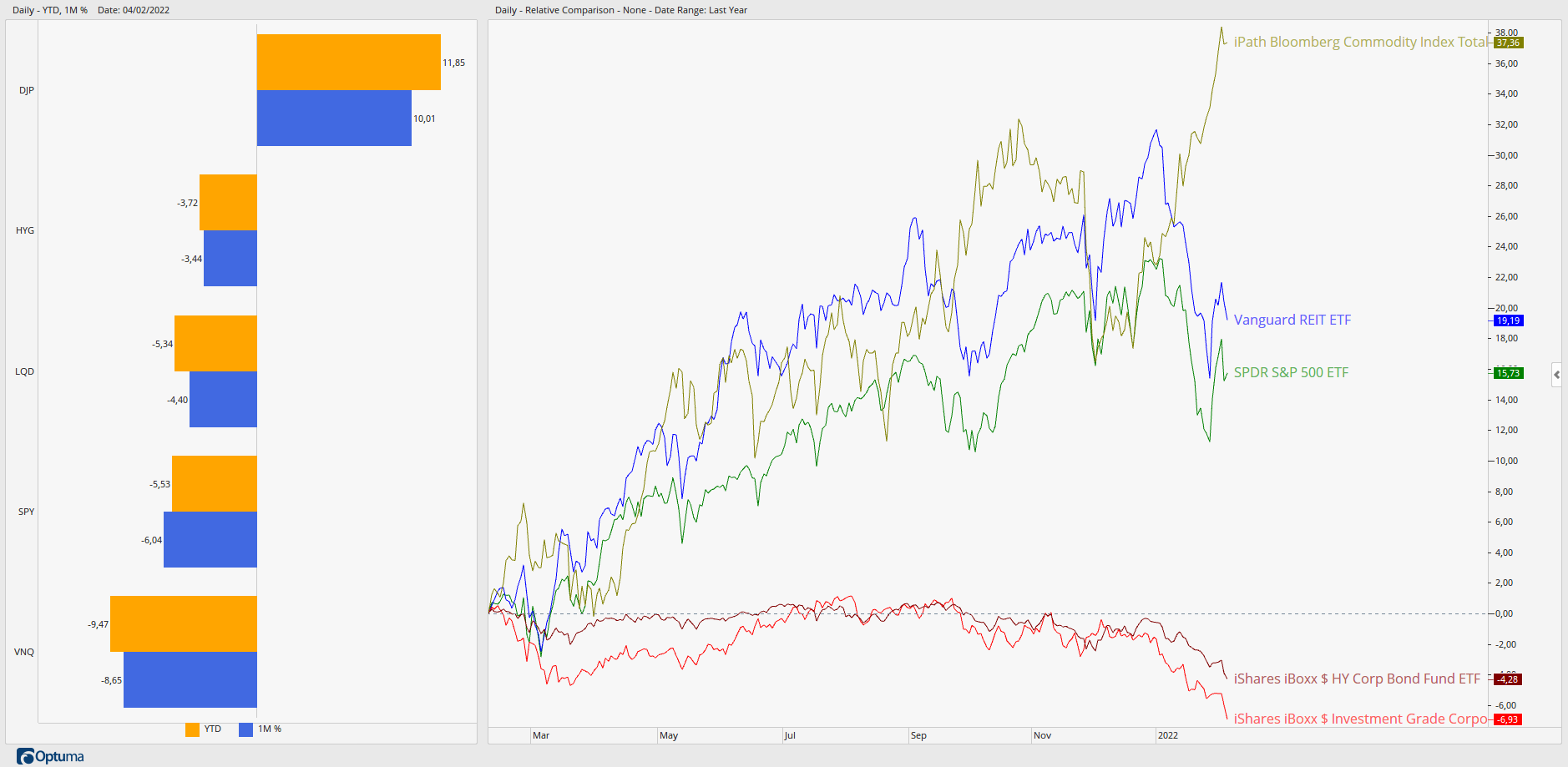Click the SPDR S&P 500 ETF label
1568x767 pixels.
coord(1291,372)
